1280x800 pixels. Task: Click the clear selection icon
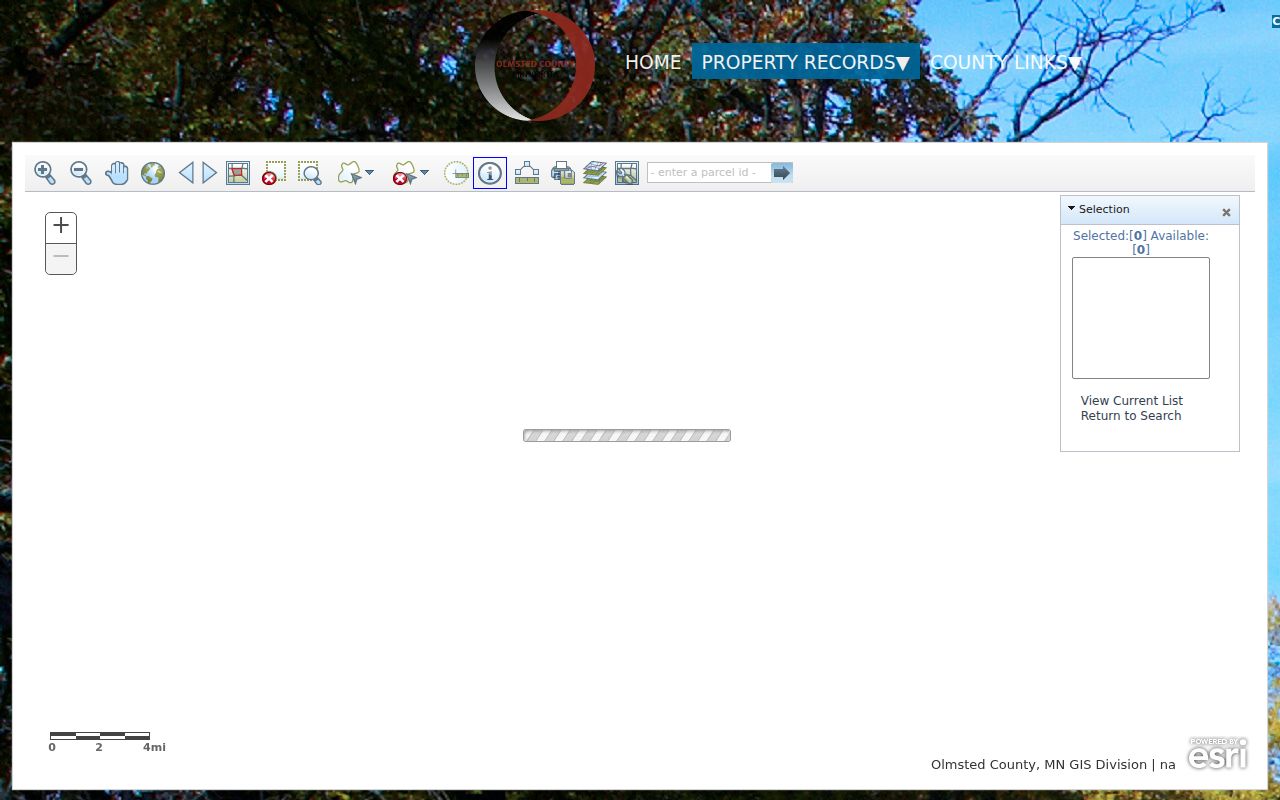pyautogui.click(x=274, y=173)
